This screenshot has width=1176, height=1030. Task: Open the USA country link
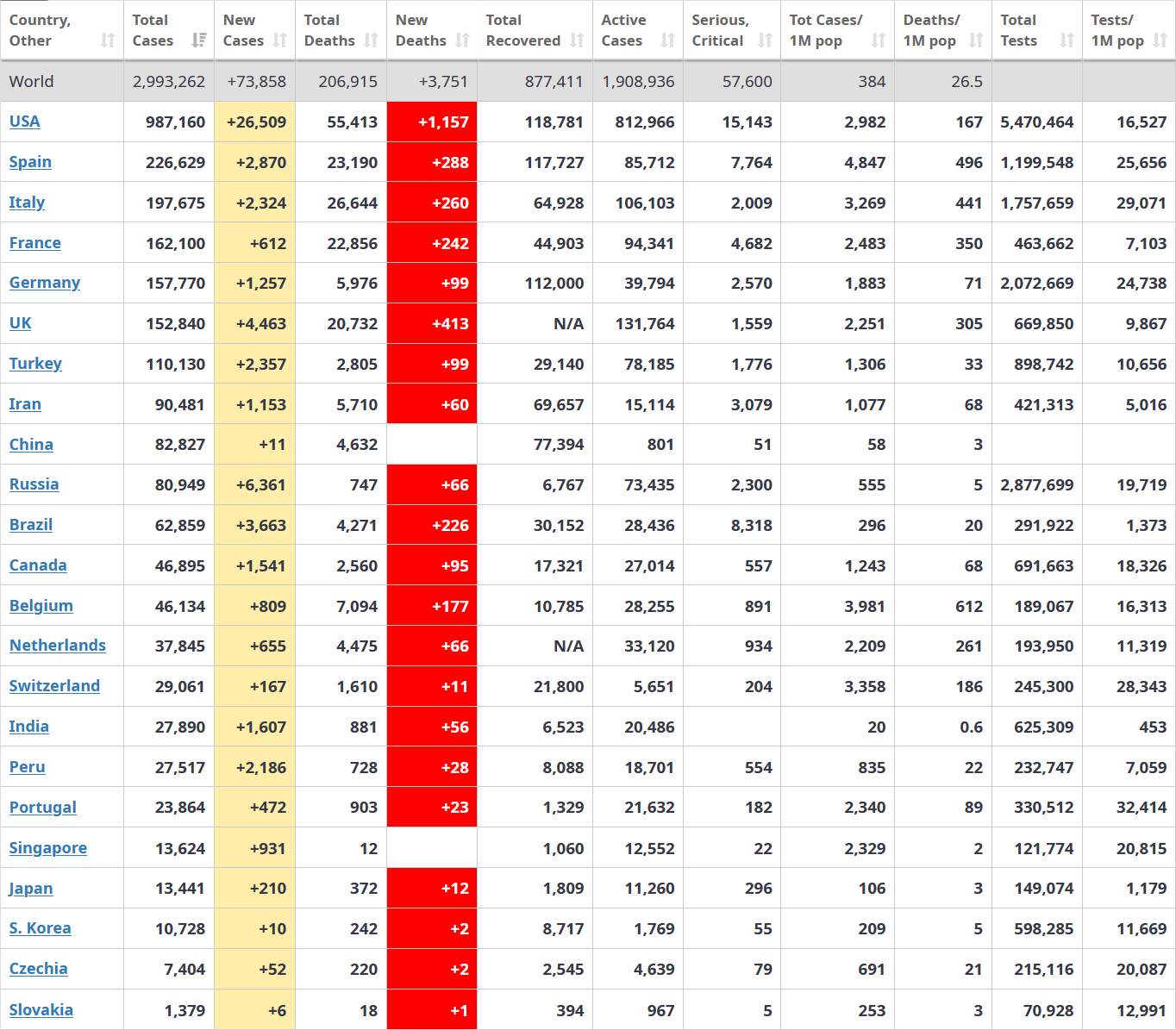[25, 122]
